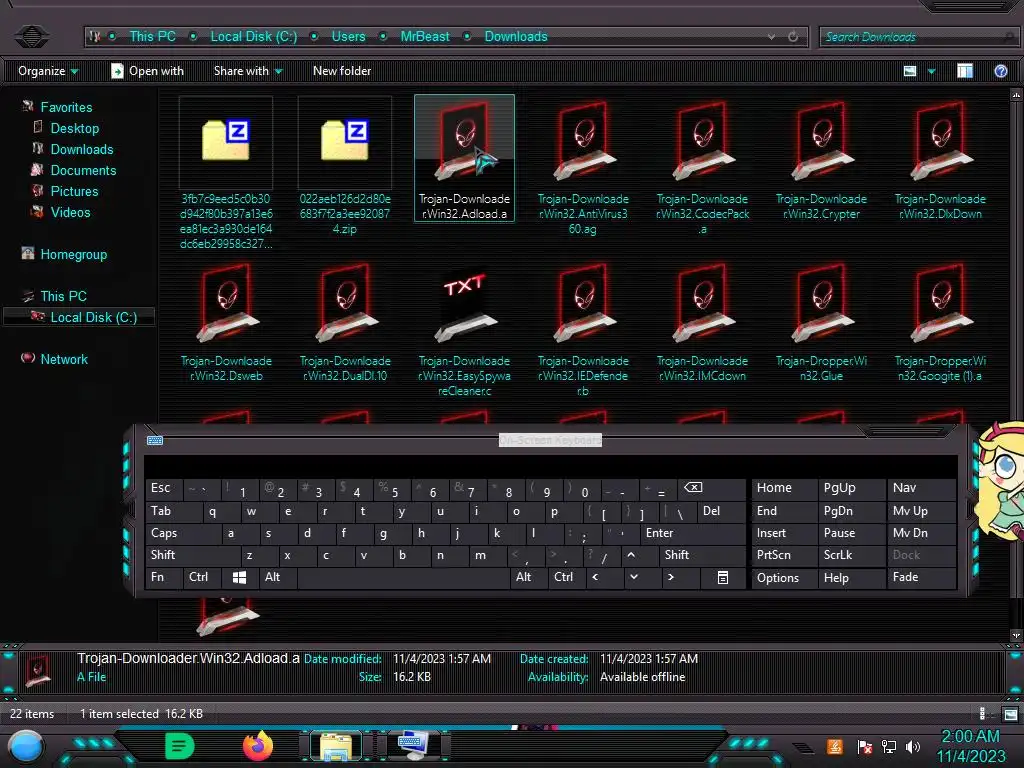Expand the Homegroup node in sidebar
The image size is (1024, 768).
[64, 255]
